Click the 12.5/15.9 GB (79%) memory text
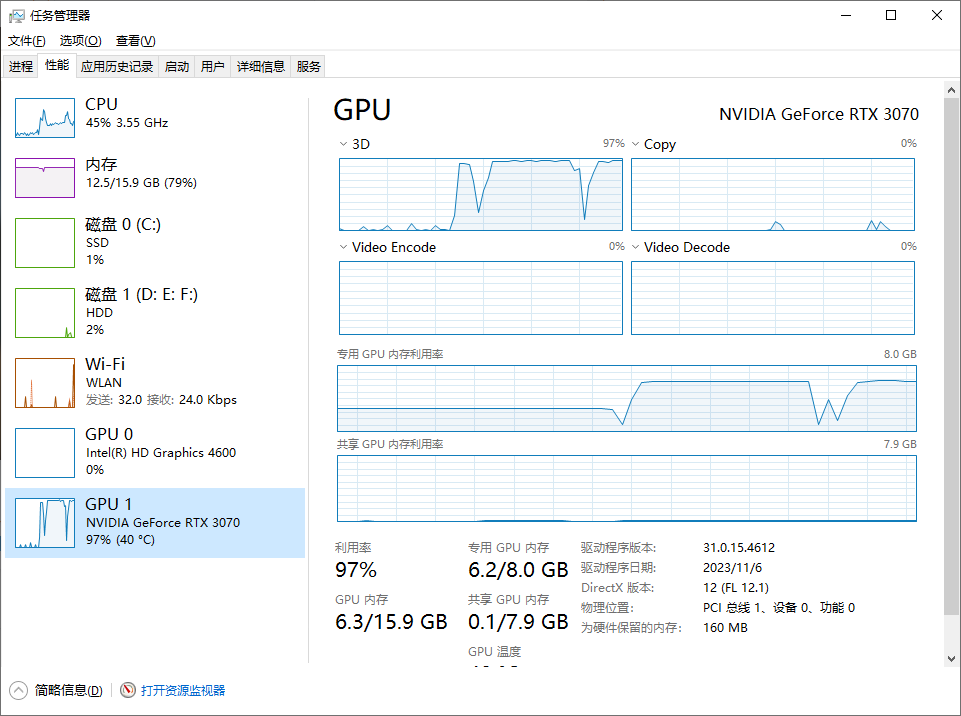This screenshot has width=961, height=716. [x=141, y=183]
